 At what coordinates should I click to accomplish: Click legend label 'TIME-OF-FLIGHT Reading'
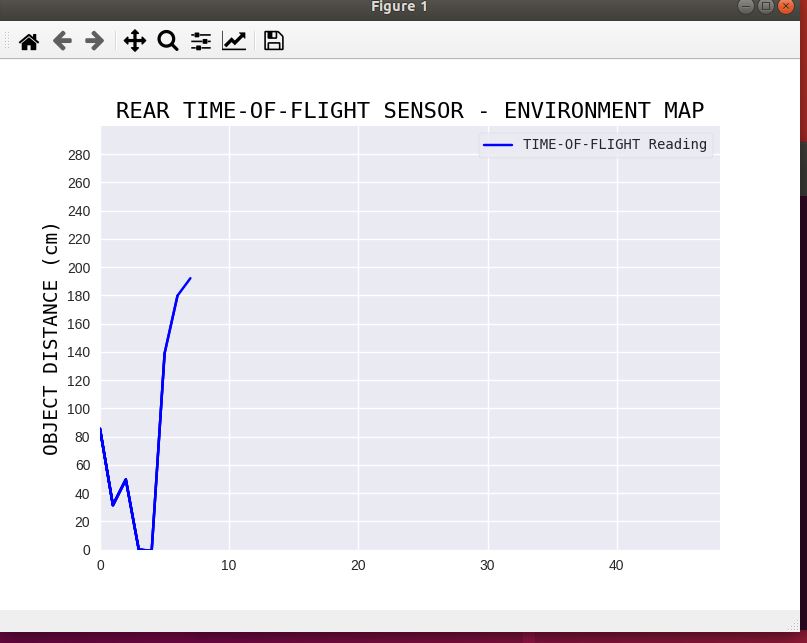coord(615,144)
